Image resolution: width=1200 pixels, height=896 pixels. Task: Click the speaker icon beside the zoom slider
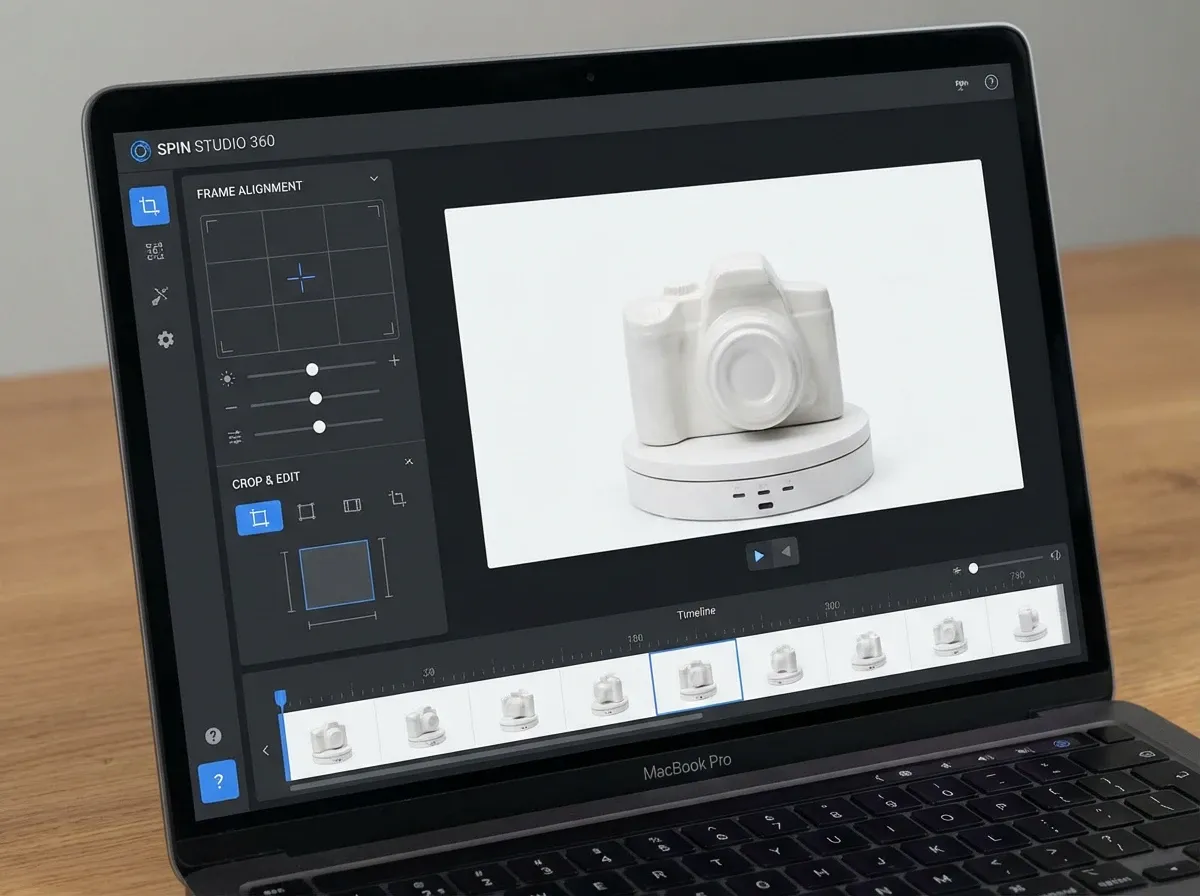pyautogui.click(x=1055, y=553)
